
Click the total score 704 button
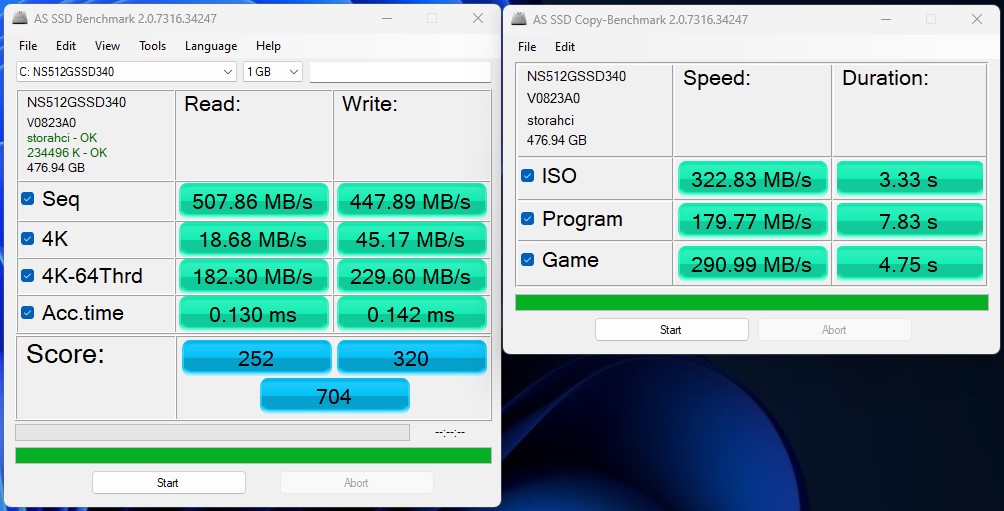coord(334,396)
